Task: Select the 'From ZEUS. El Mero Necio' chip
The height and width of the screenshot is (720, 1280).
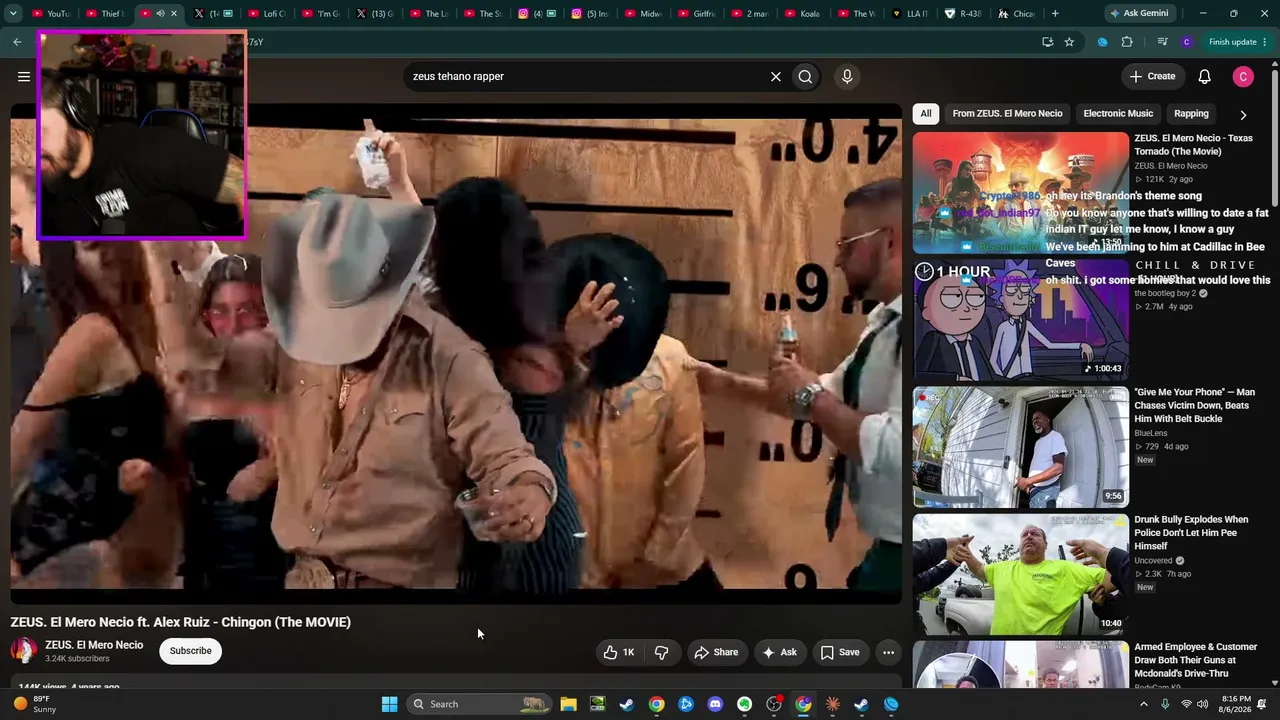Action: coord(1007,113)
